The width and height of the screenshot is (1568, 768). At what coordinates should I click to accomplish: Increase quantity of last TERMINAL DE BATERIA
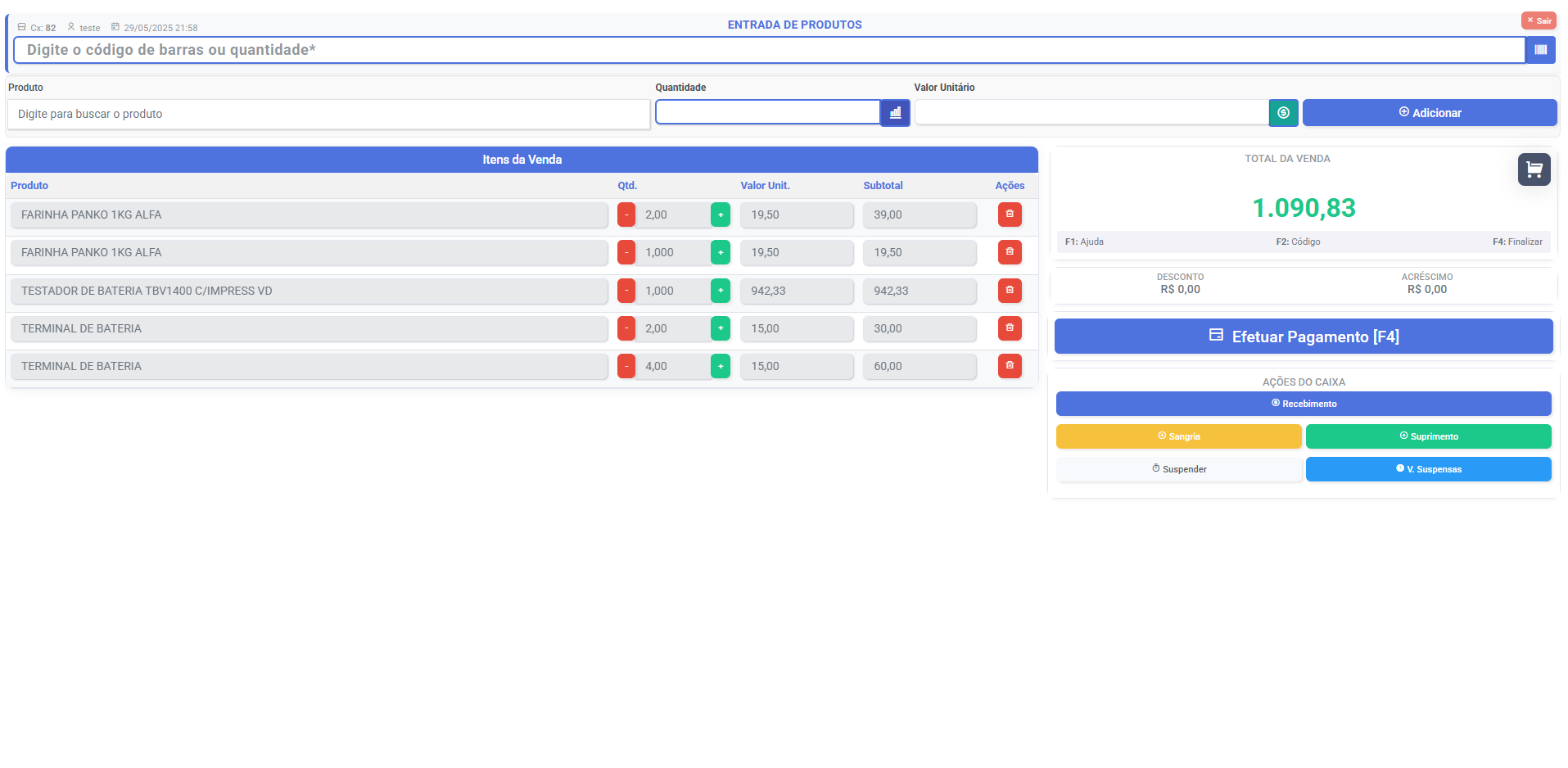pyautogui.click(x=720, y=366)
